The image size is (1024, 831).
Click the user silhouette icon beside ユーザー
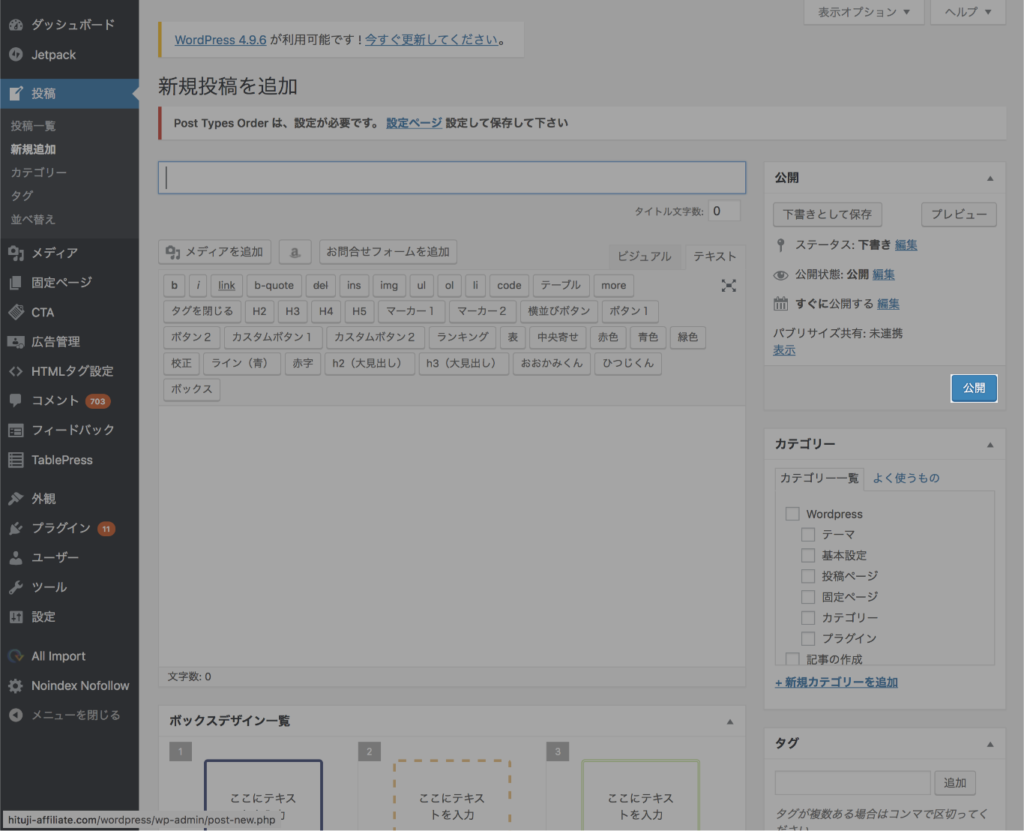(16, 557)
